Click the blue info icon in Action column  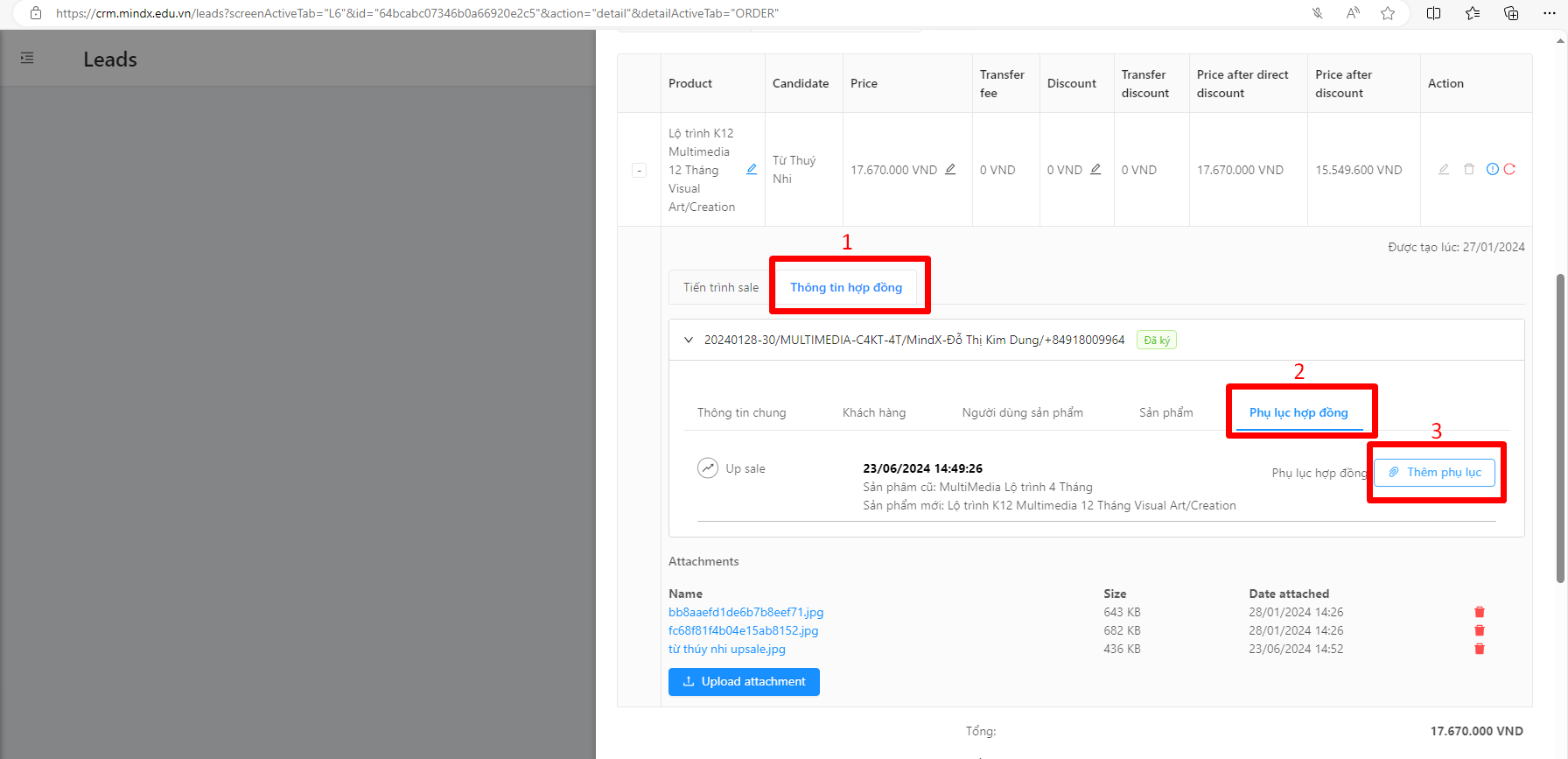pos(1493,169)
